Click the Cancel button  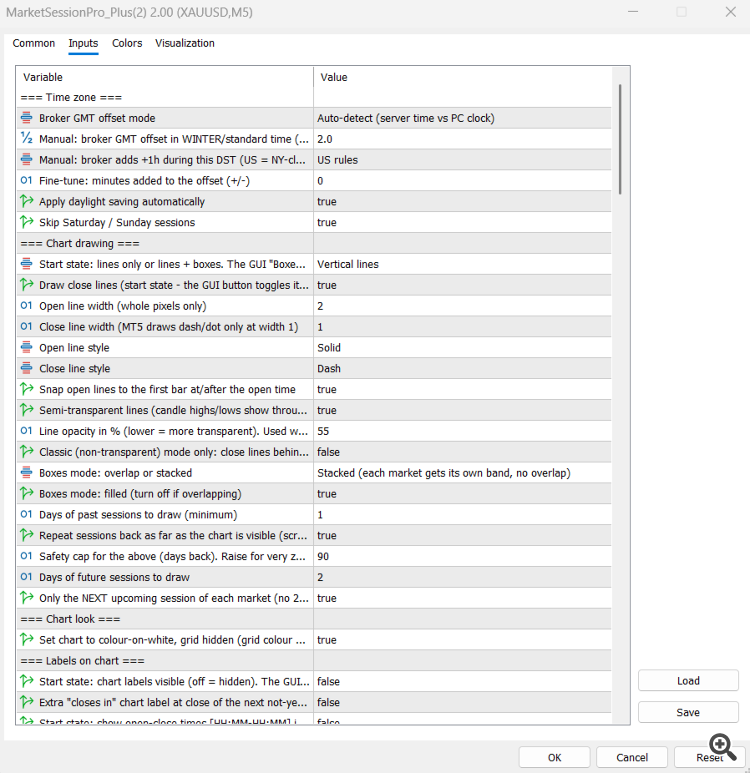coord(632,757)
